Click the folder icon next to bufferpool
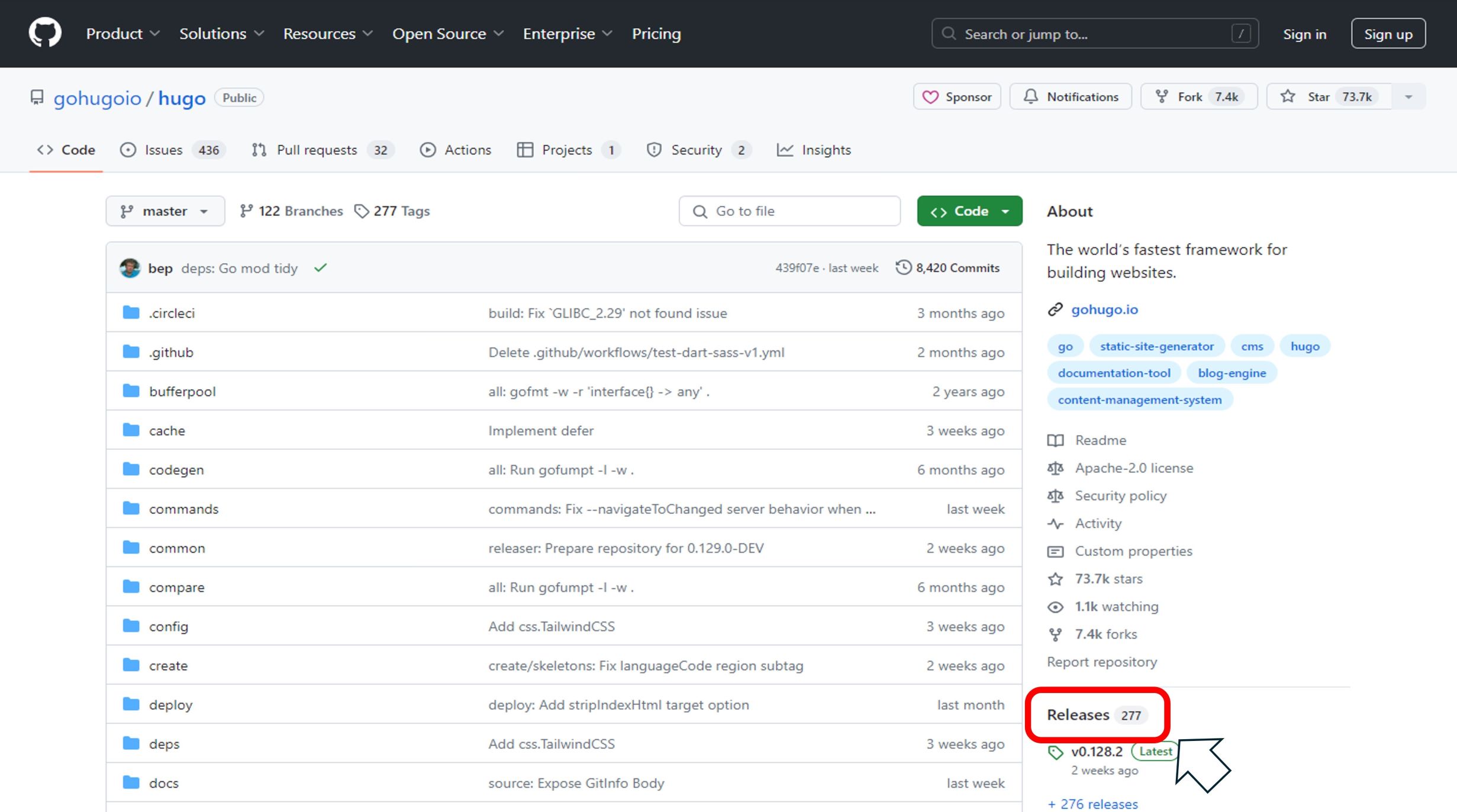1457x812 pixels. [131, 391]
